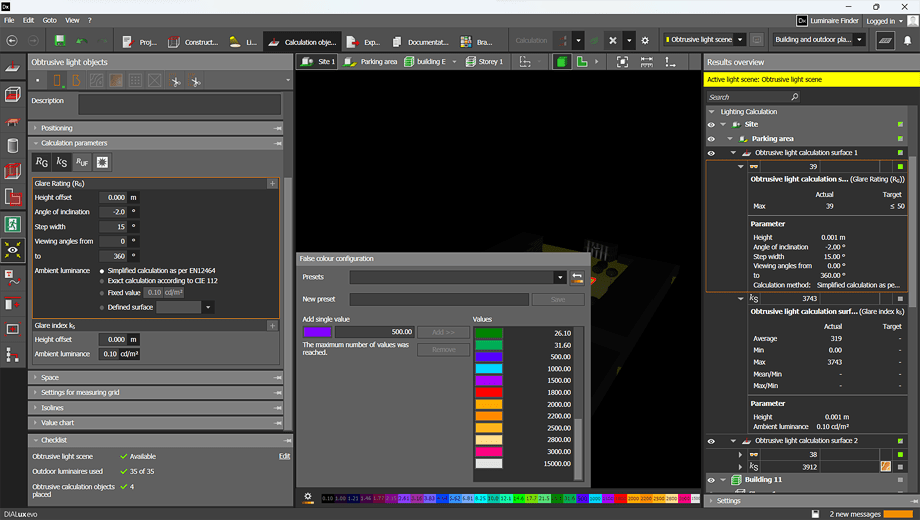Screen dimensions: 920x520
Task: Click the notifications bell icon
Action: pyautogui.click(x=908, y=41)
